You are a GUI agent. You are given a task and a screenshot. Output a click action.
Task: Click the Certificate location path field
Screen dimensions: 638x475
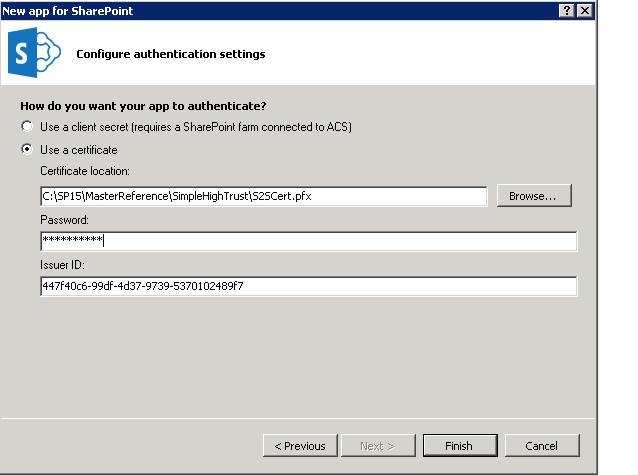[264, 196]
